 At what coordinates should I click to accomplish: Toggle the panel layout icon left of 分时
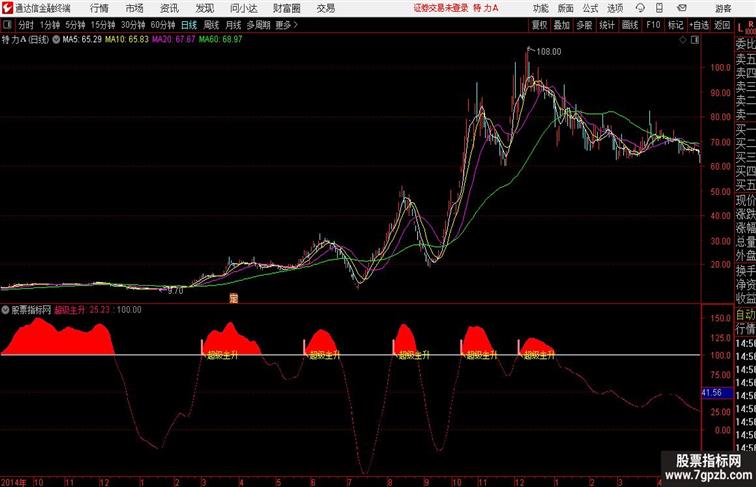(x=7, y=25)
